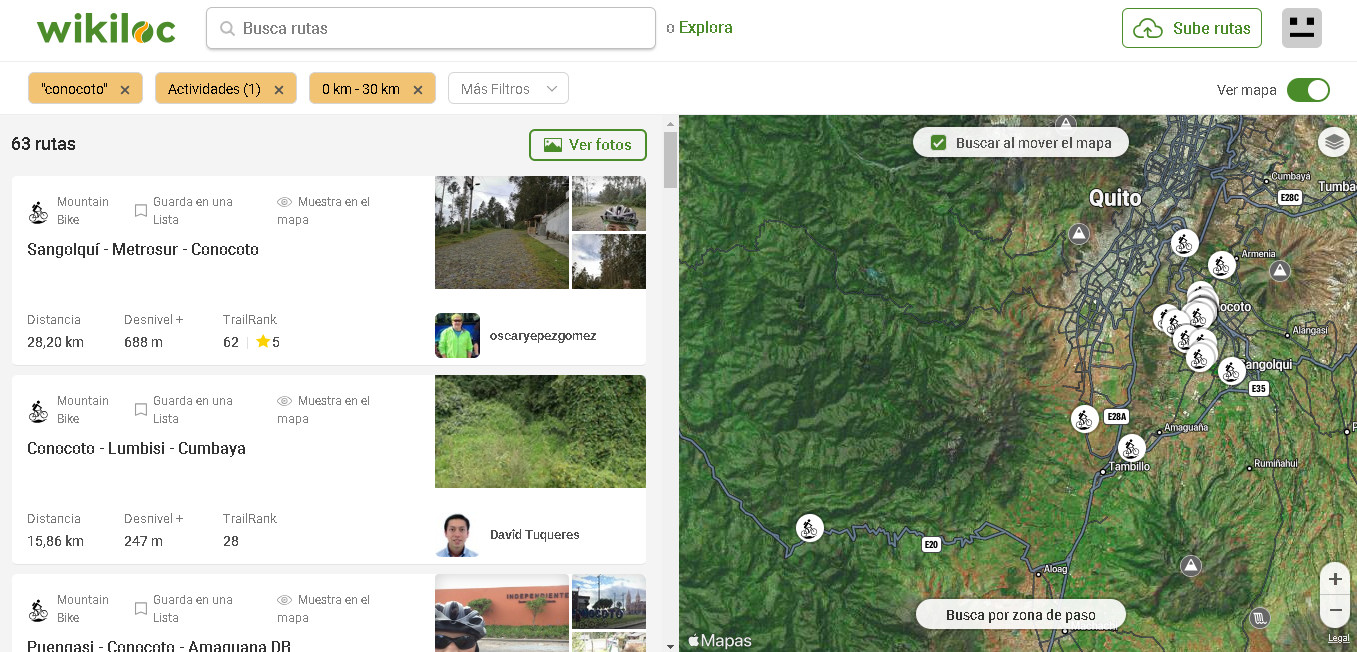This screenshot has width=1357, height=652.
Task: Save Puengasi route to a list
Action: point(184,609)
